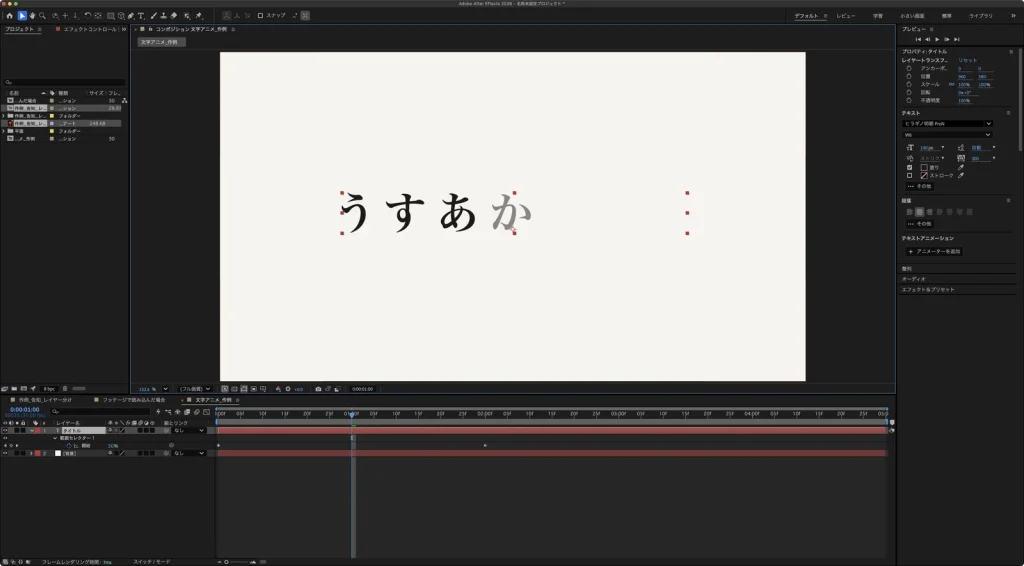
Task: Enable the Snap (スナップ) checkbox
Action: [260, 16]
